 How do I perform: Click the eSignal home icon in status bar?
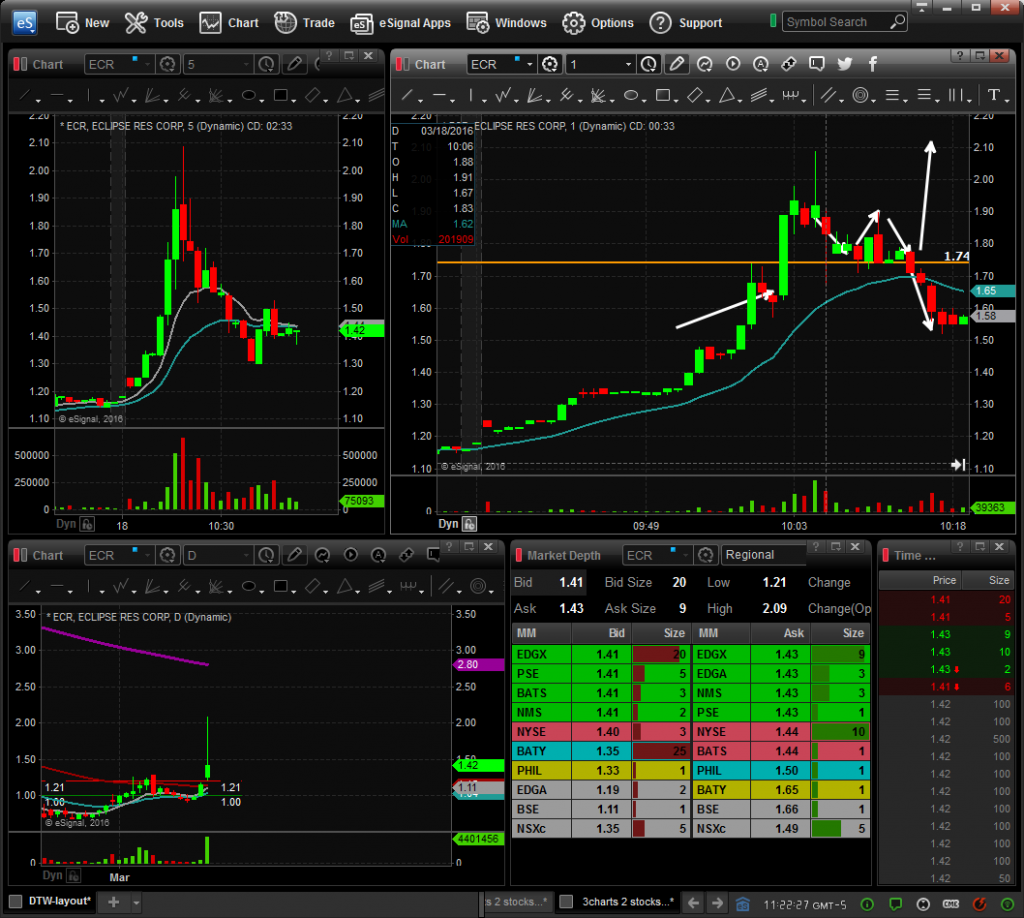(743, 904)
